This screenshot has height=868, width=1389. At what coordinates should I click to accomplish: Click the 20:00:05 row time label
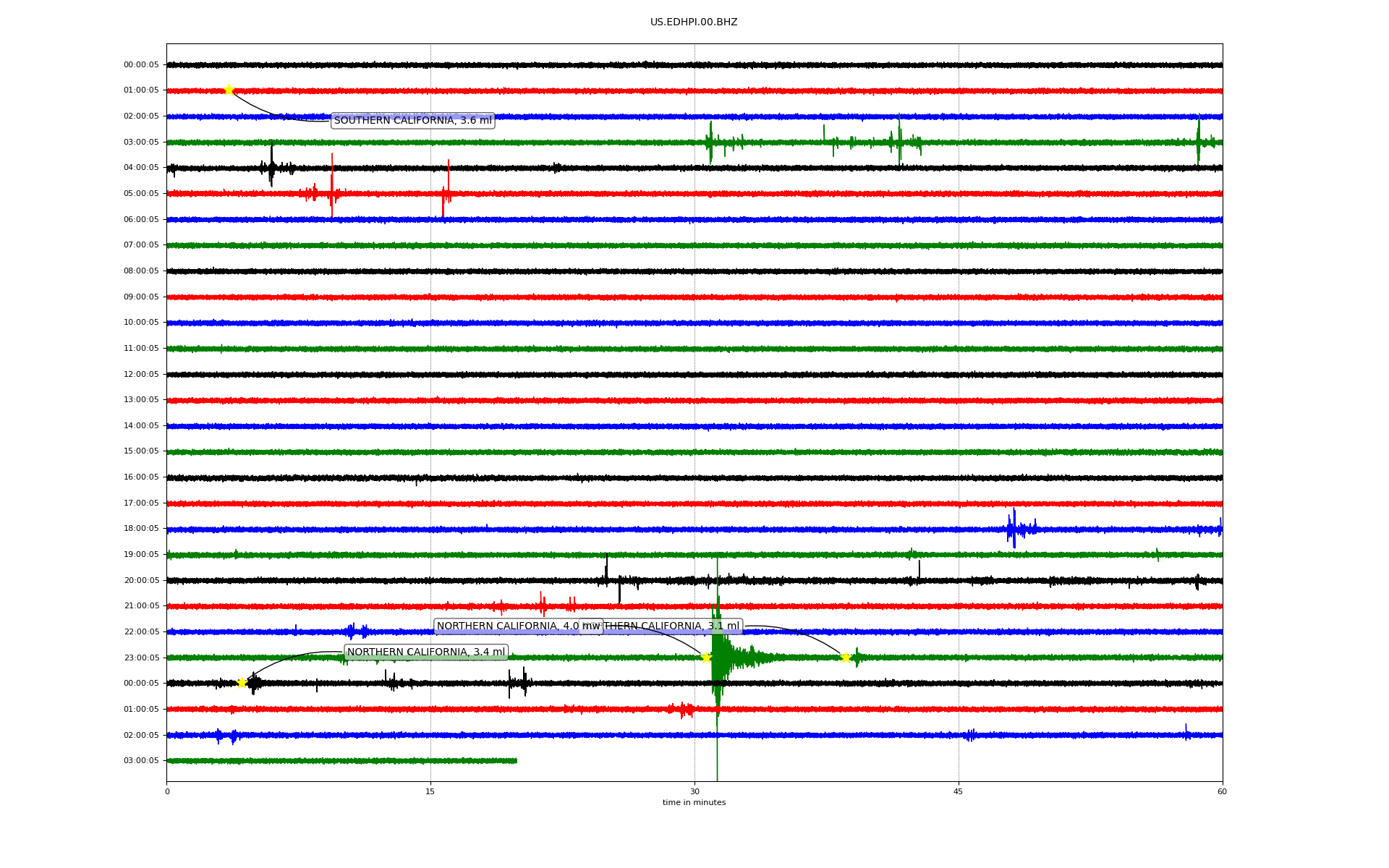[141, 581]
